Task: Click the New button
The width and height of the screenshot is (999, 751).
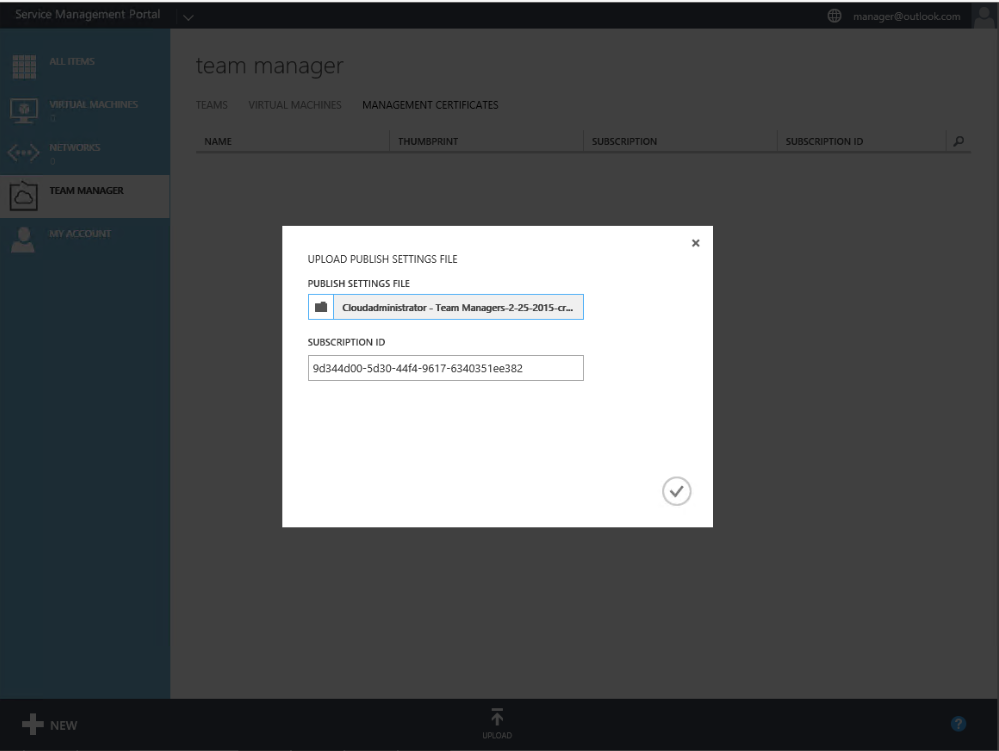Action: (x=50, y=725)
